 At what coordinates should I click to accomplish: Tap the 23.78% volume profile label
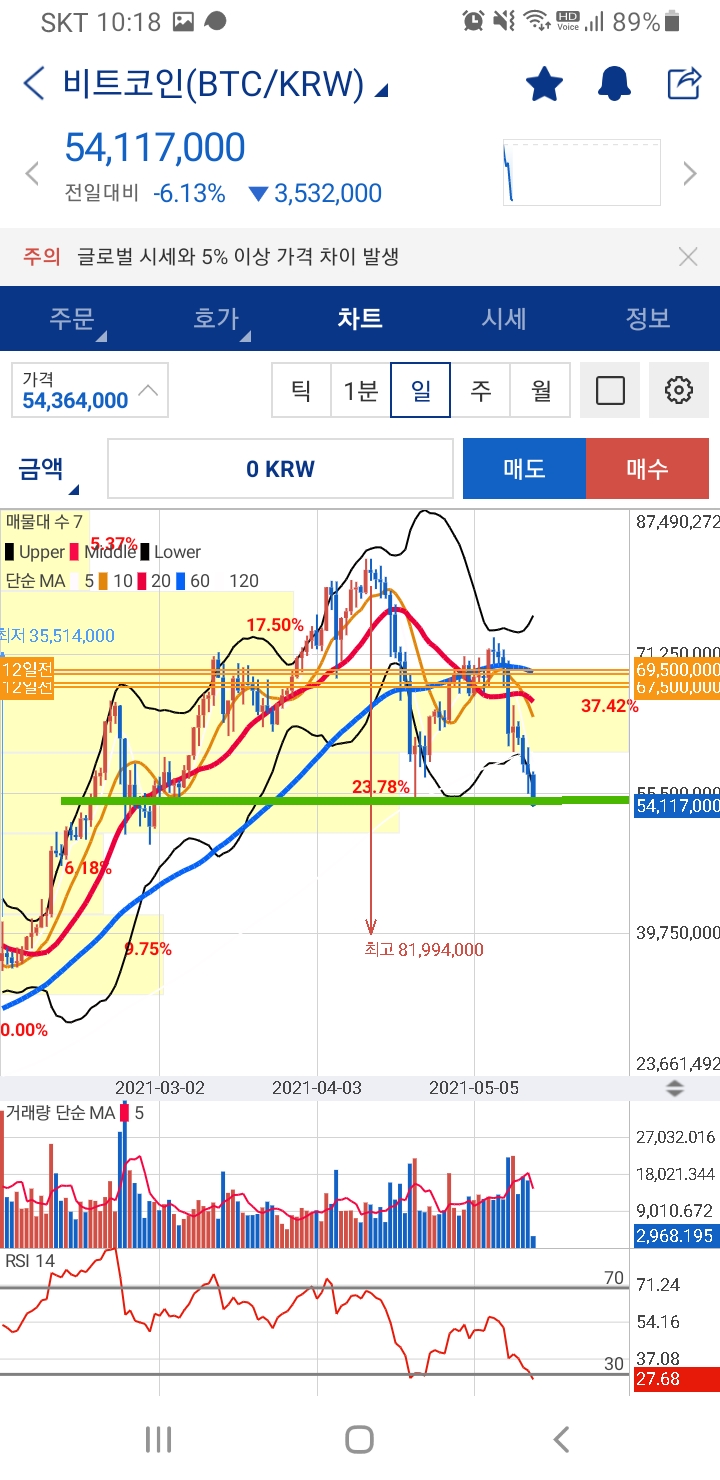pos(381,787)
